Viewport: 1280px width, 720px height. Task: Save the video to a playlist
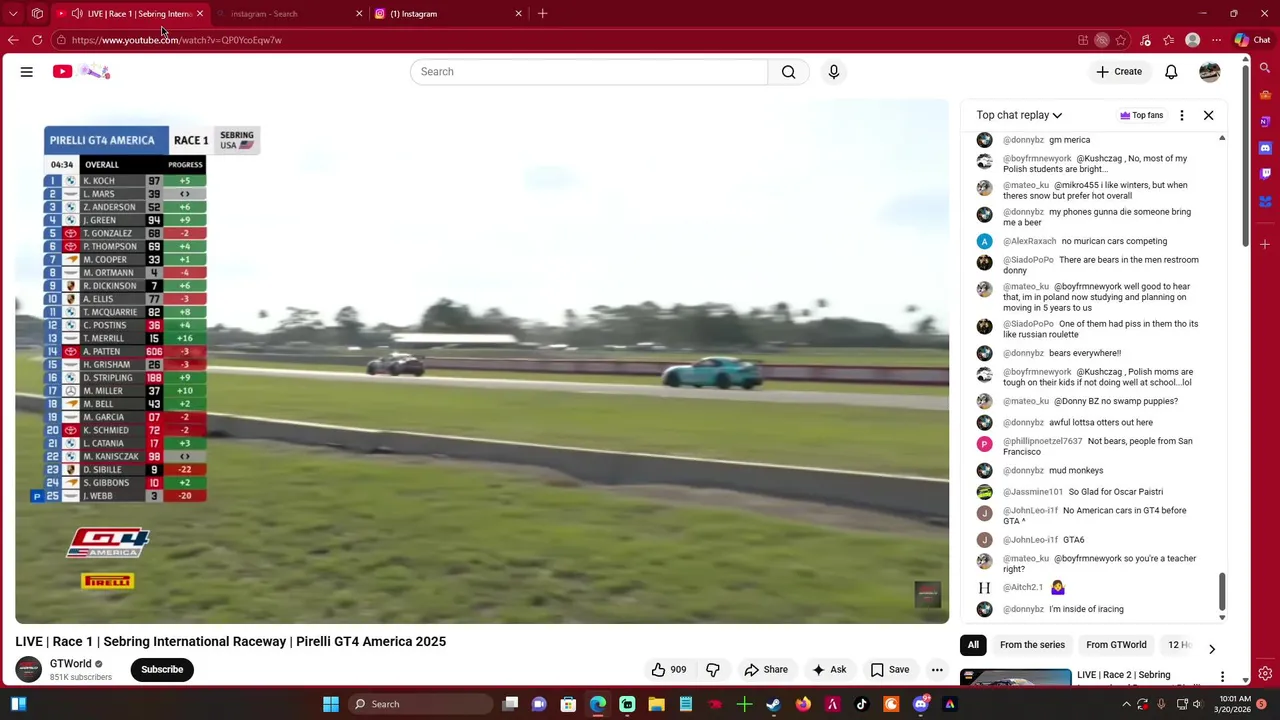pyautogui.click(x=890, y=670)
